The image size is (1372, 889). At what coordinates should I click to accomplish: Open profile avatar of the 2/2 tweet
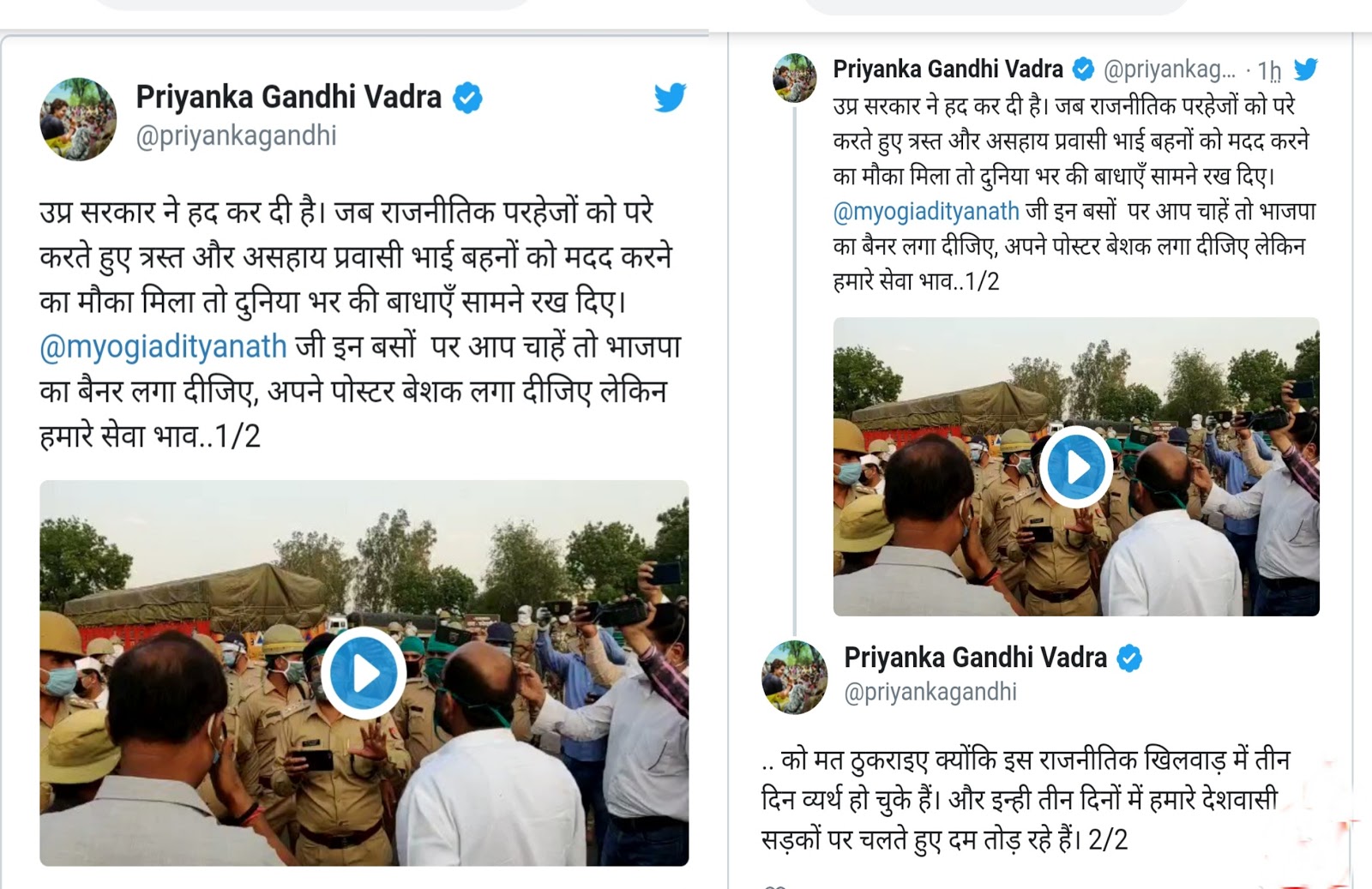coord(795,677)
